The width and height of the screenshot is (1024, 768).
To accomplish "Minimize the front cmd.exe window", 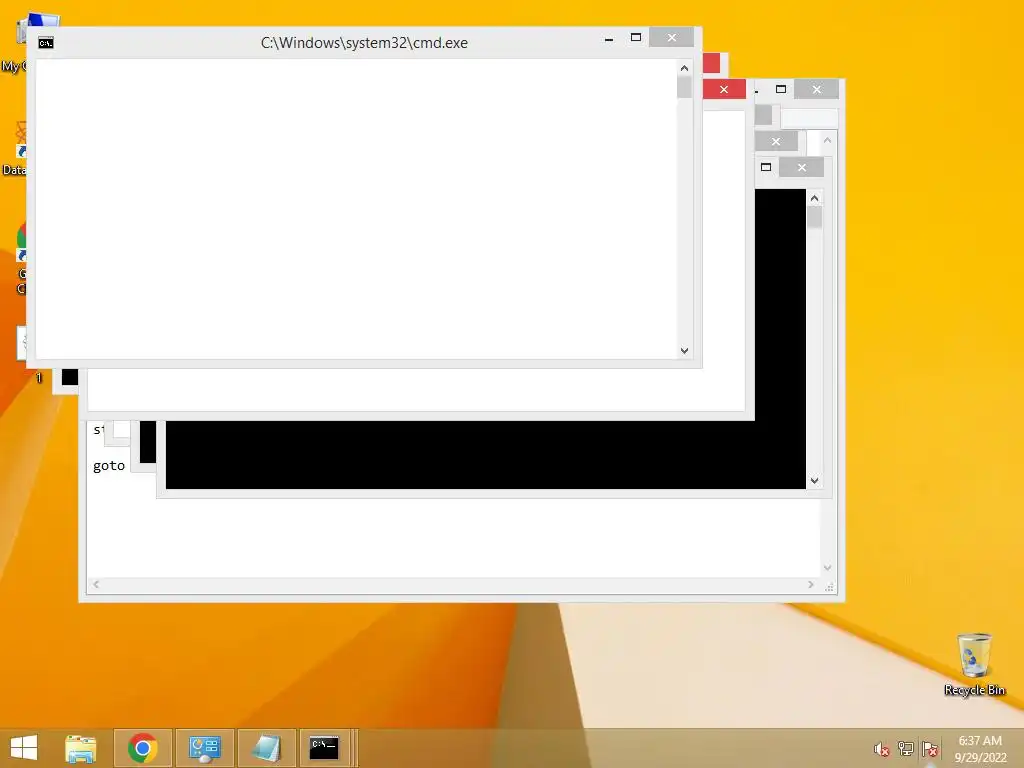I will pyautogui.click(x=609, y=39).
